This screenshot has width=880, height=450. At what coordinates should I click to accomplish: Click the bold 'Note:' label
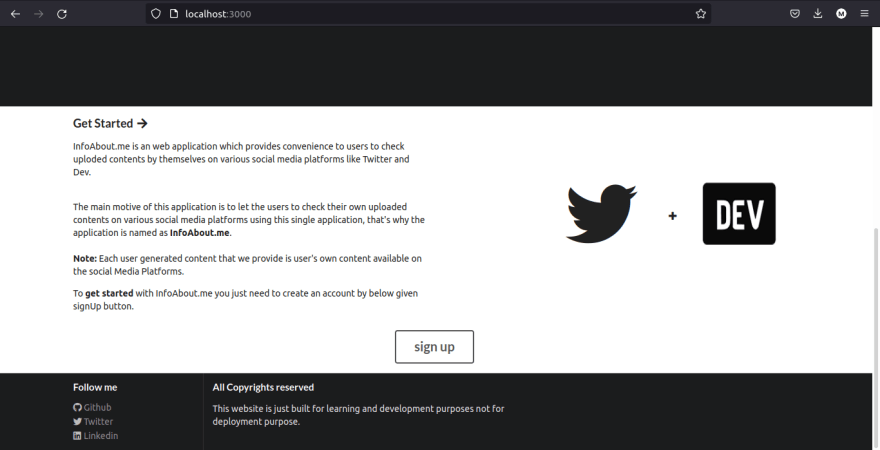pyautogui.click(x=85, y=259)
